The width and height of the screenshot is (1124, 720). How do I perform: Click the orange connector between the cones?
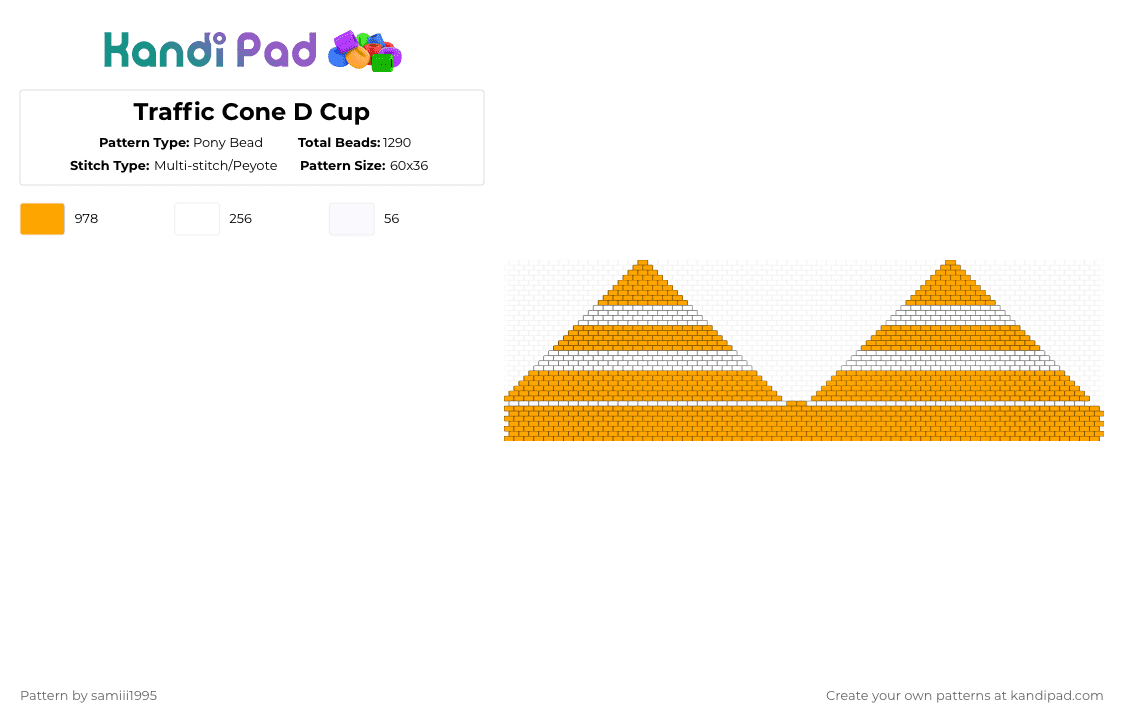[796, 404]
